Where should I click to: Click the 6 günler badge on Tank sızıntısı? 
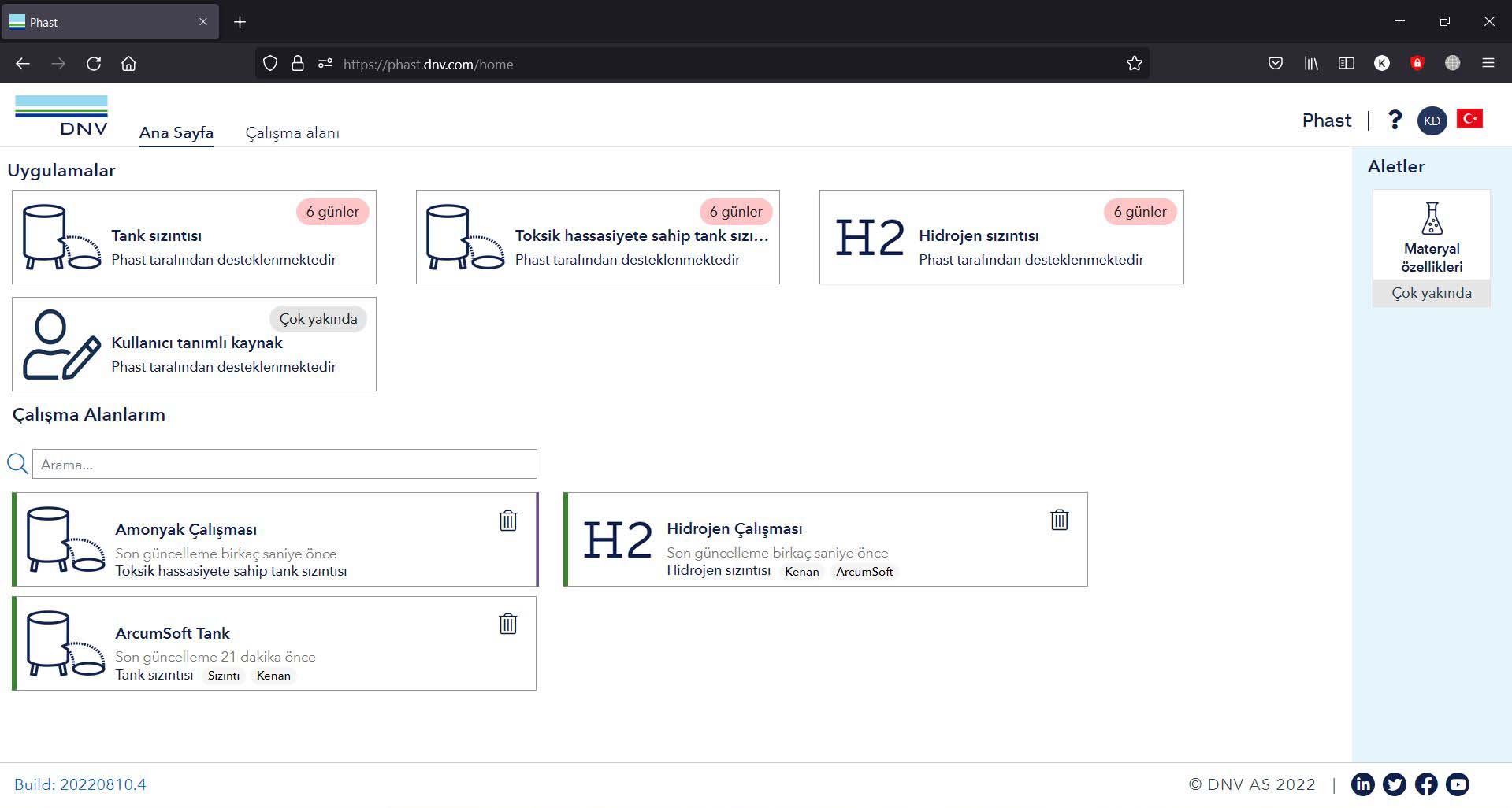point(332,212)
